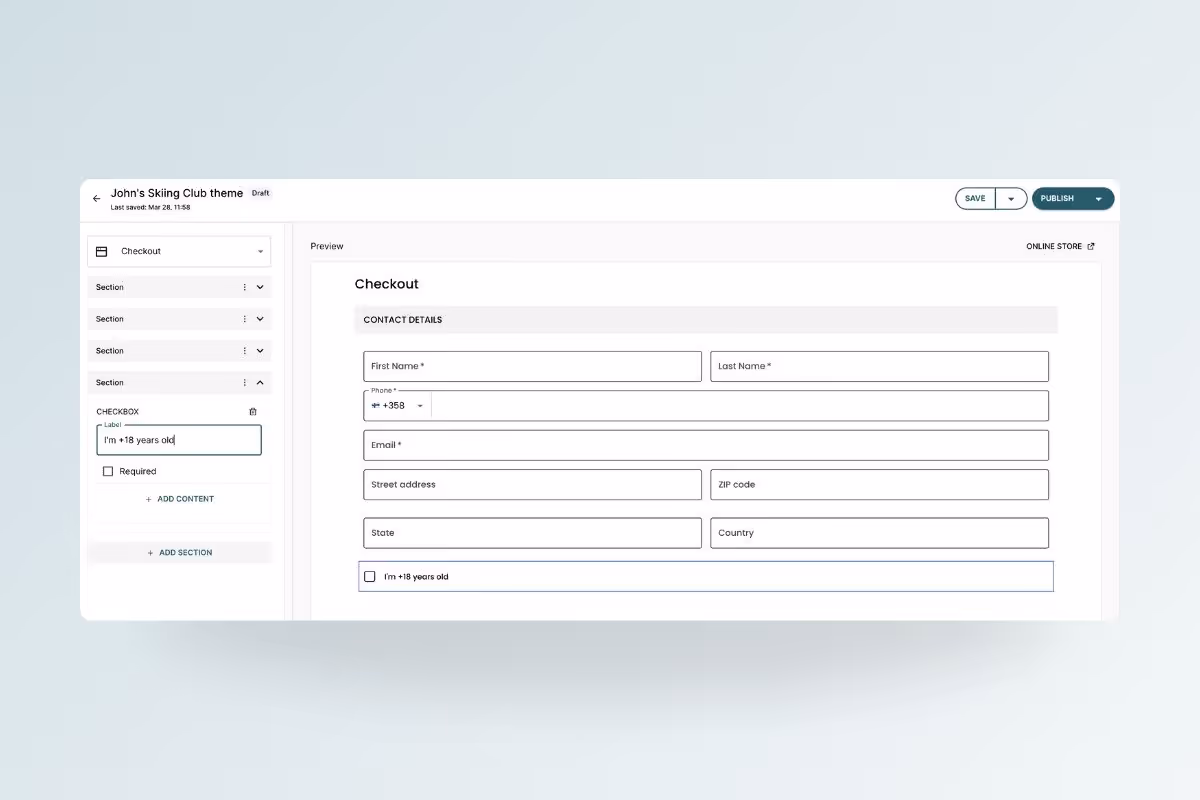Screen dimensions: 1200x800
Task: Click the plus icon beside ADD CONTENT
Action: pos(148,498)
